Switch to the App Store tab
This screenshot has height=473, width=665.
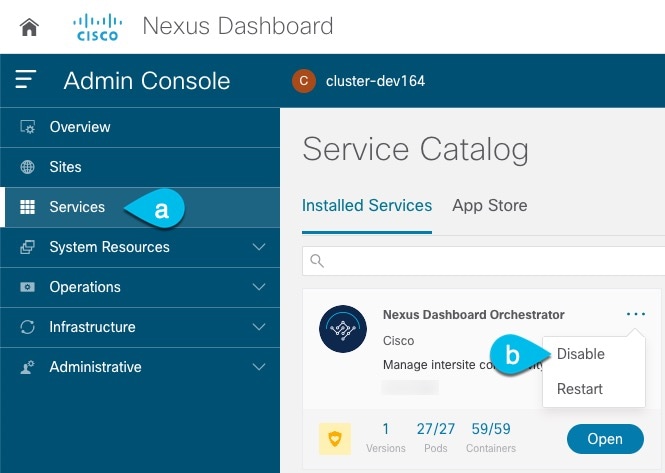(x=490, y=206)
